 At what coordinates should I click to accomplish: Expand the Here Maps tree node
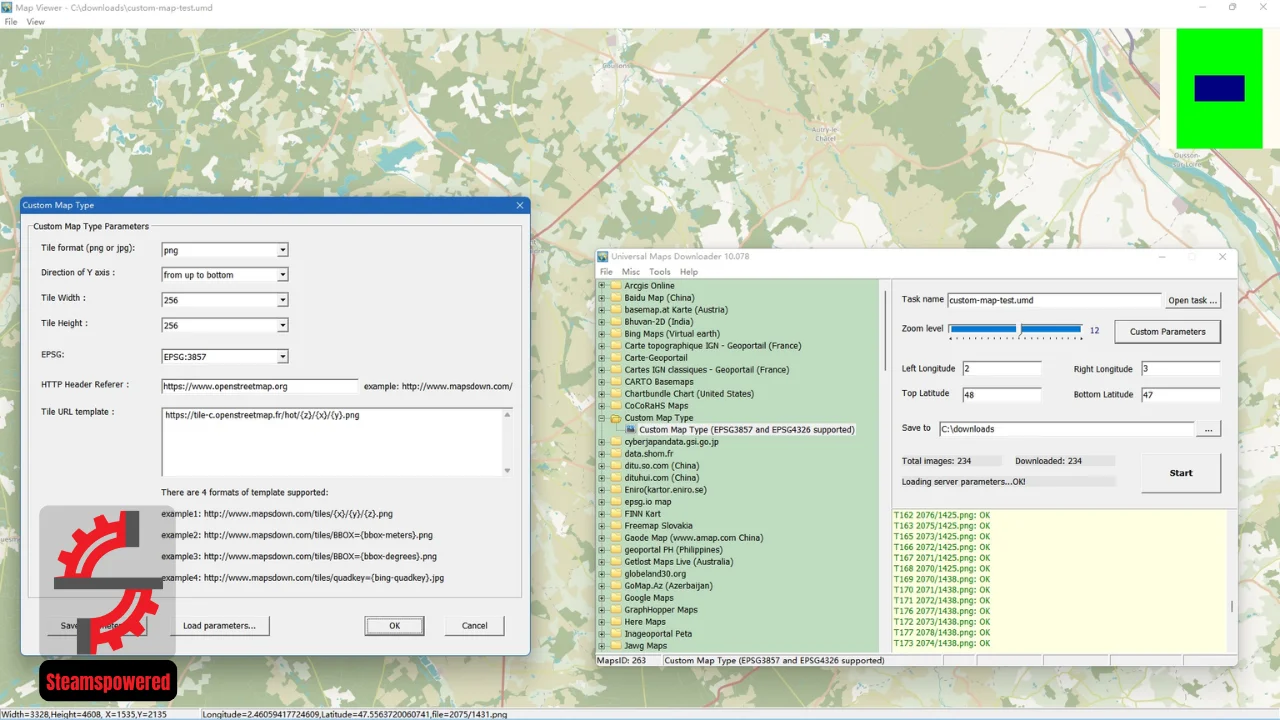[x=602, y=622]
